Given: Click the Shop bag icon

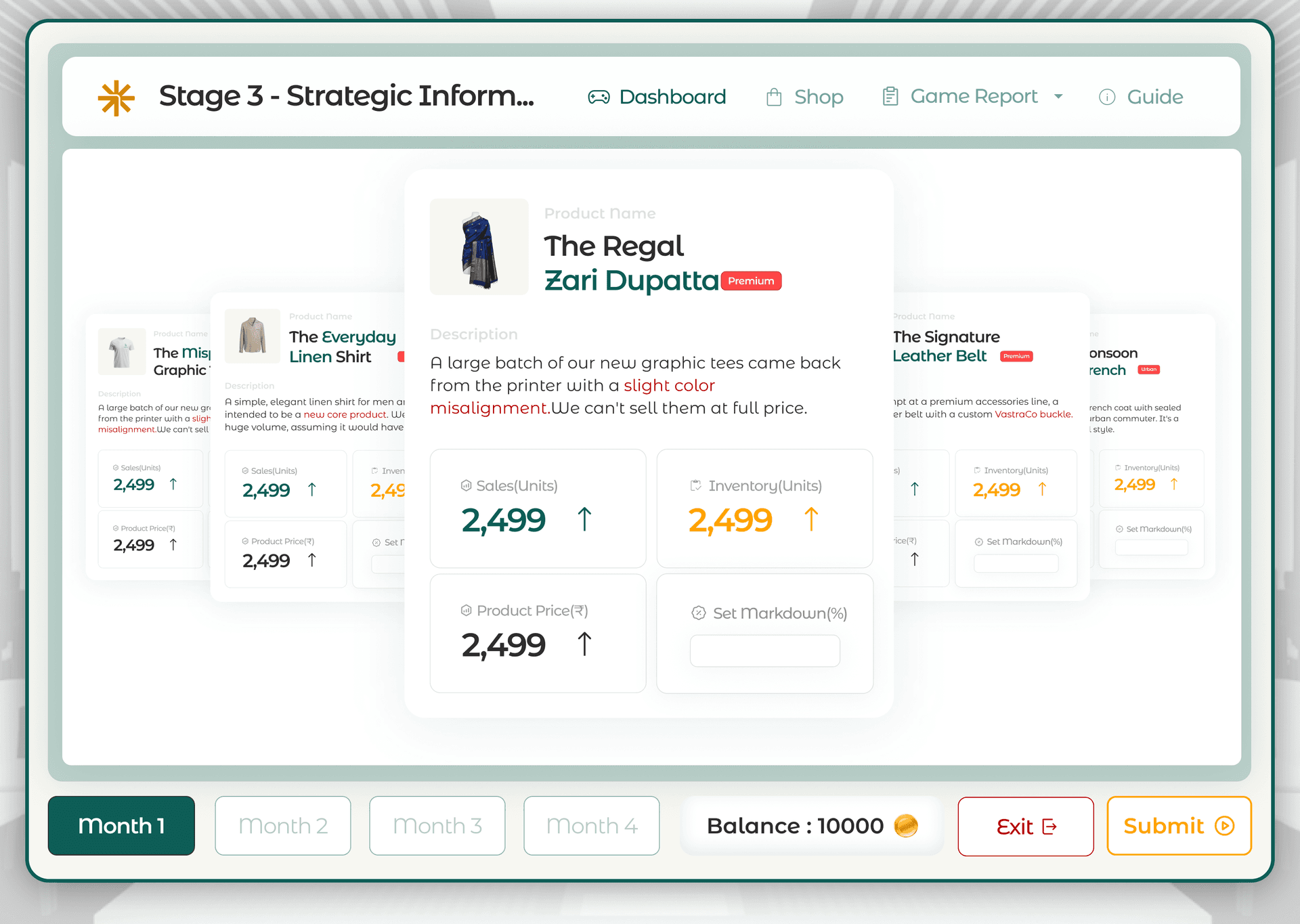Looking at the screenshot, I should click(774, 97).
